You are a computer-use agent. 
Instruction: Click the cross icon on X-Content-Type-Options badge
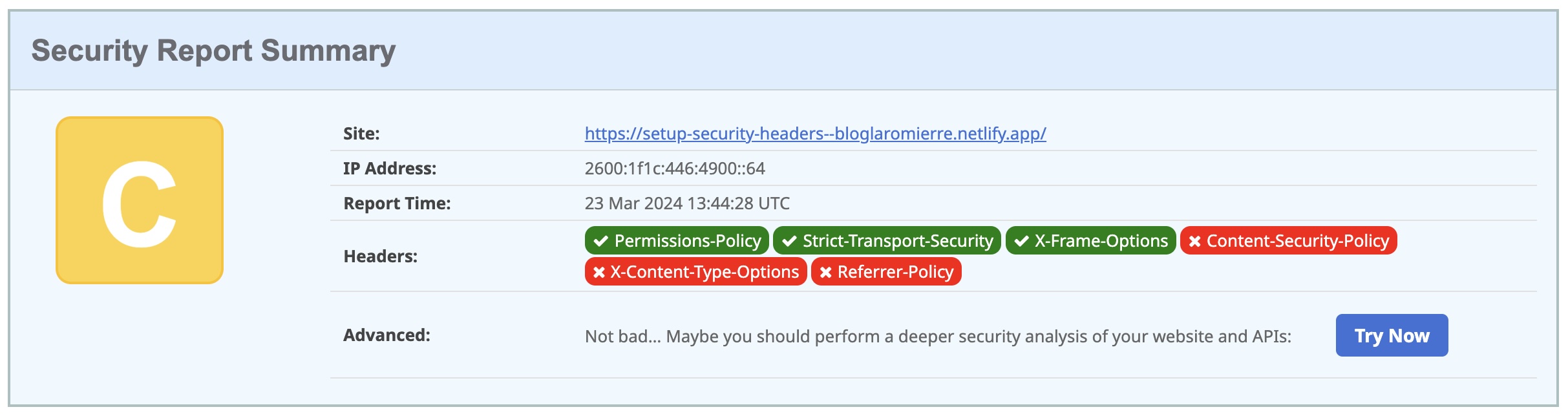click(599, 272)
